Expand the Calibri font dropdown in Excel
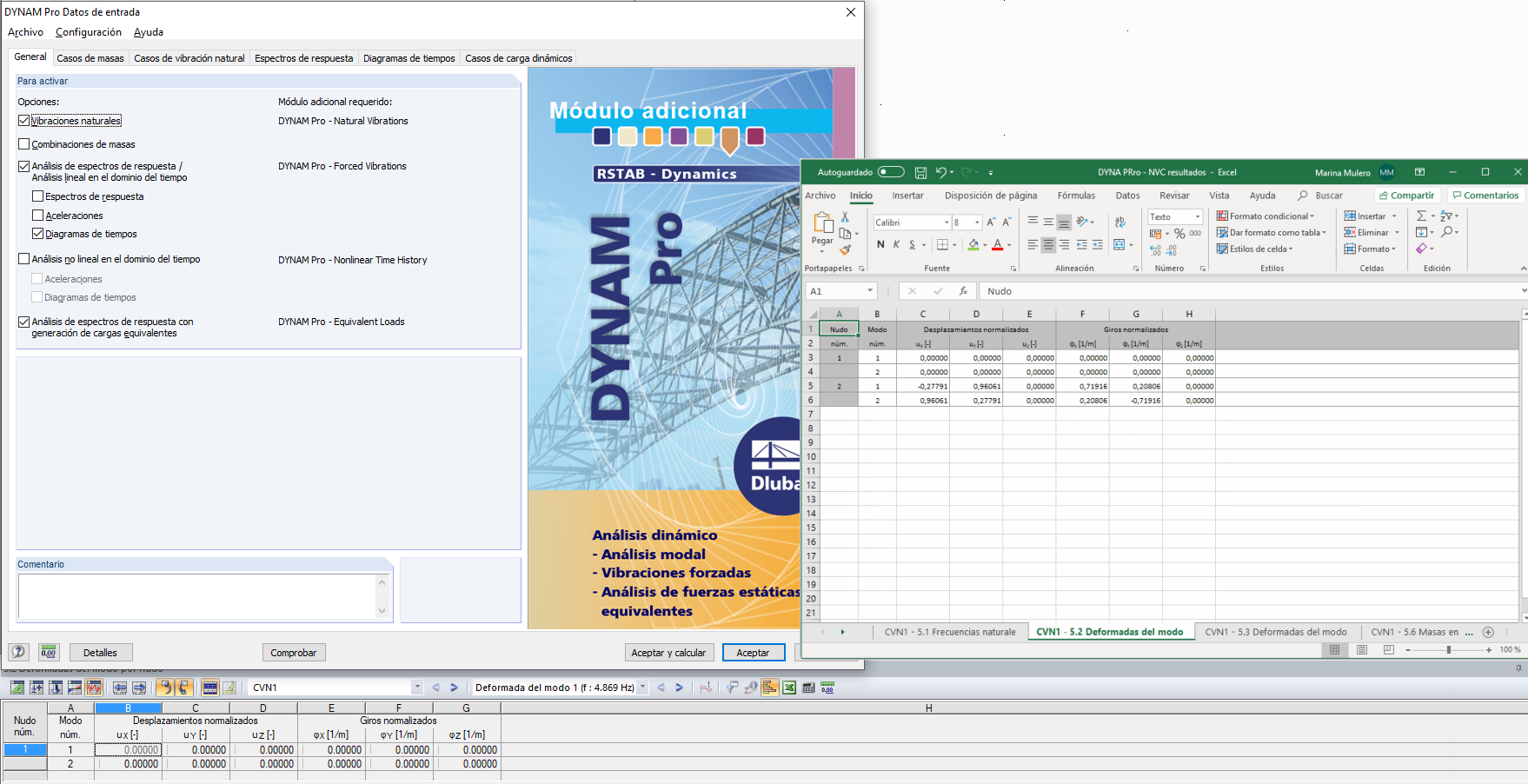Viewport: 1528px width, 784px height. coord(947,223)
